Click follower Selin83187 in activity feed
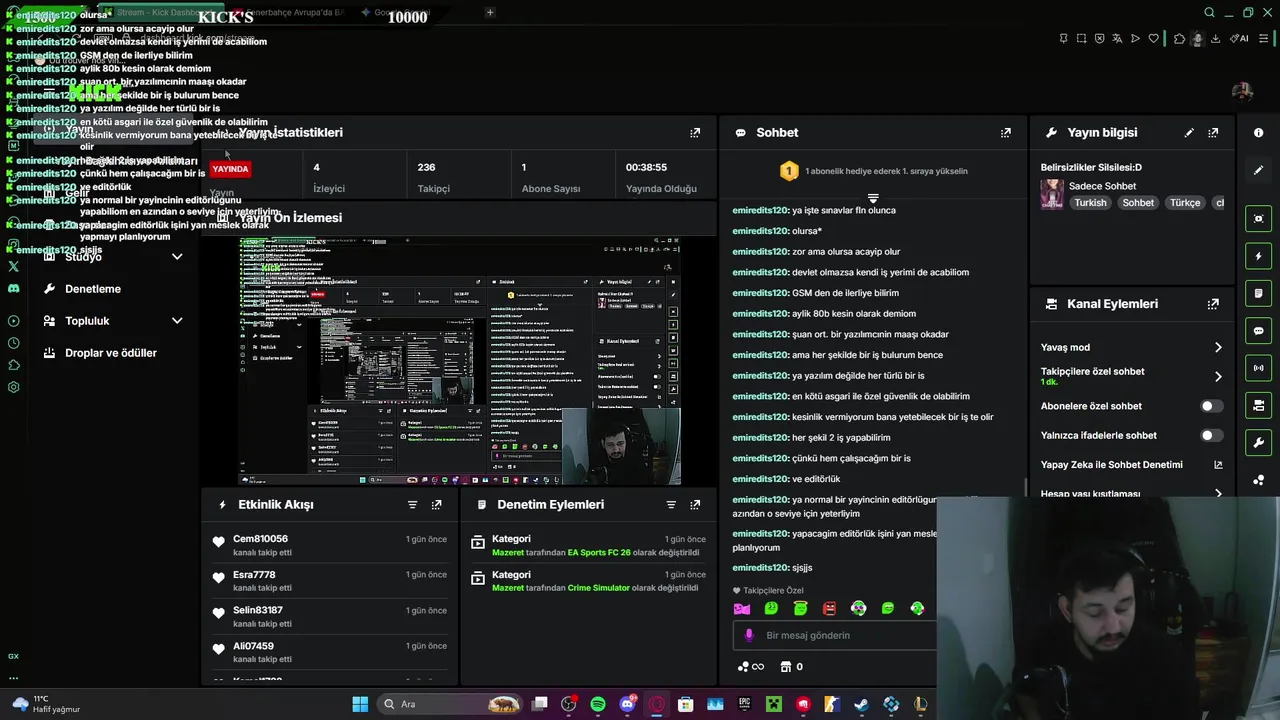Image resolution: width=1280 pixels, height=720 pixels. [x=258, y=610]
